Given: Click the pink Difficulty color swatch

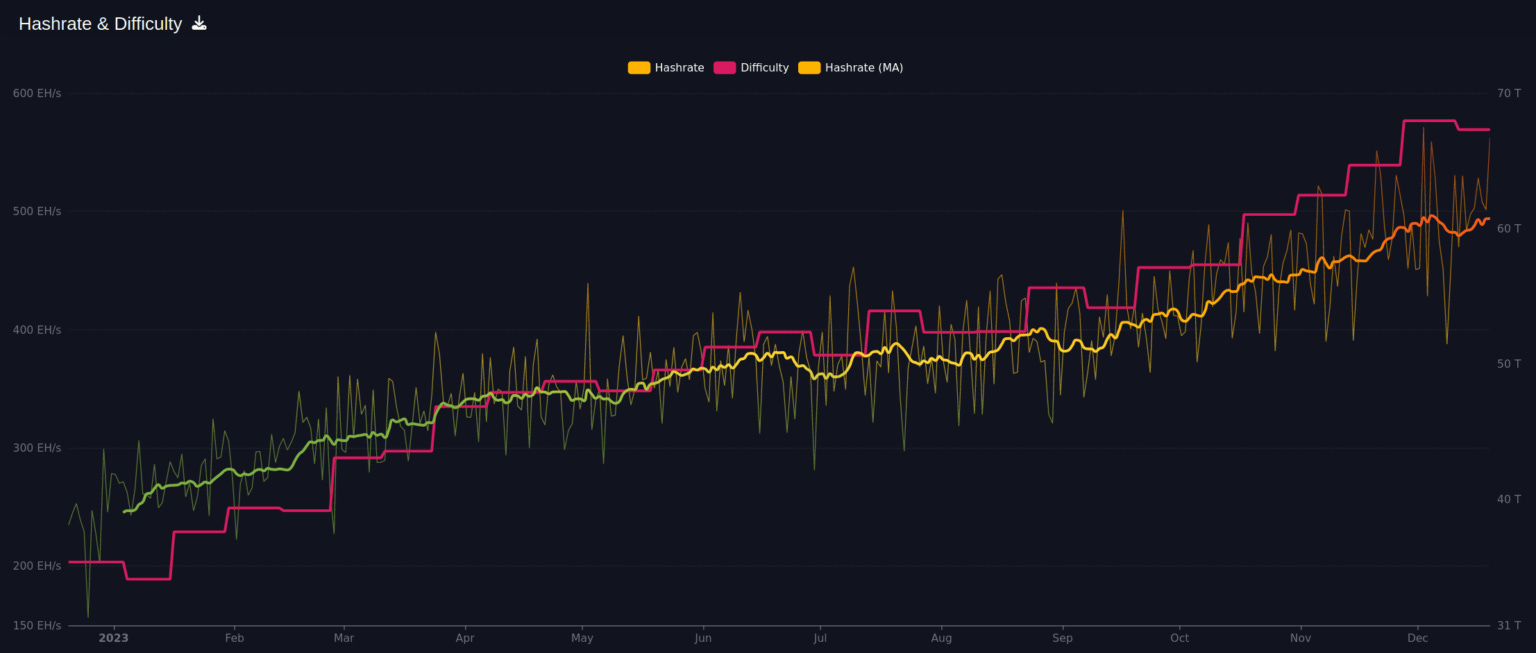Looking at the screenshot, I should pyautogui.click(x=723, y=67).
